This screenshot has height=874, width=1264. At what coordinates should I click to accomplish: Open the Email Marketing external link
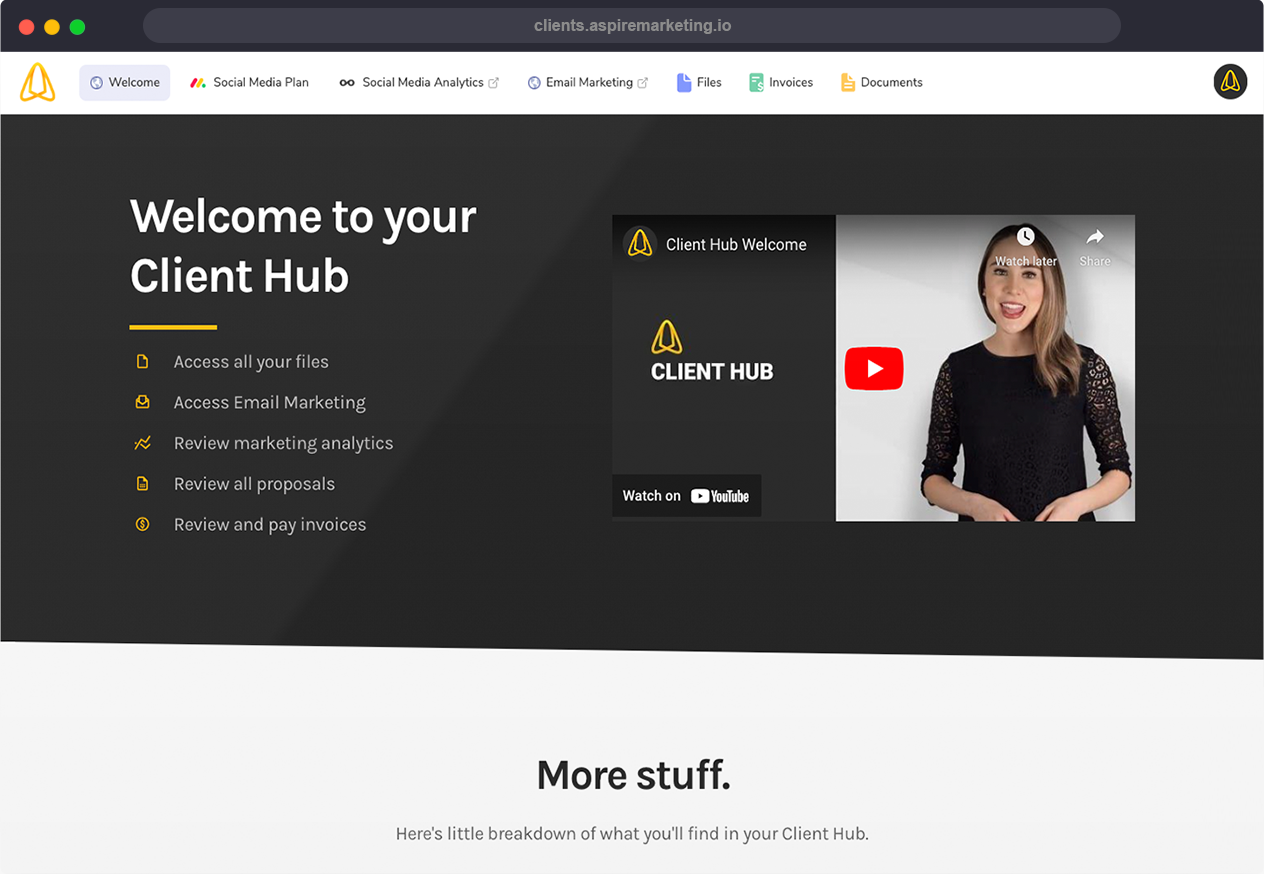coord(588,83)
